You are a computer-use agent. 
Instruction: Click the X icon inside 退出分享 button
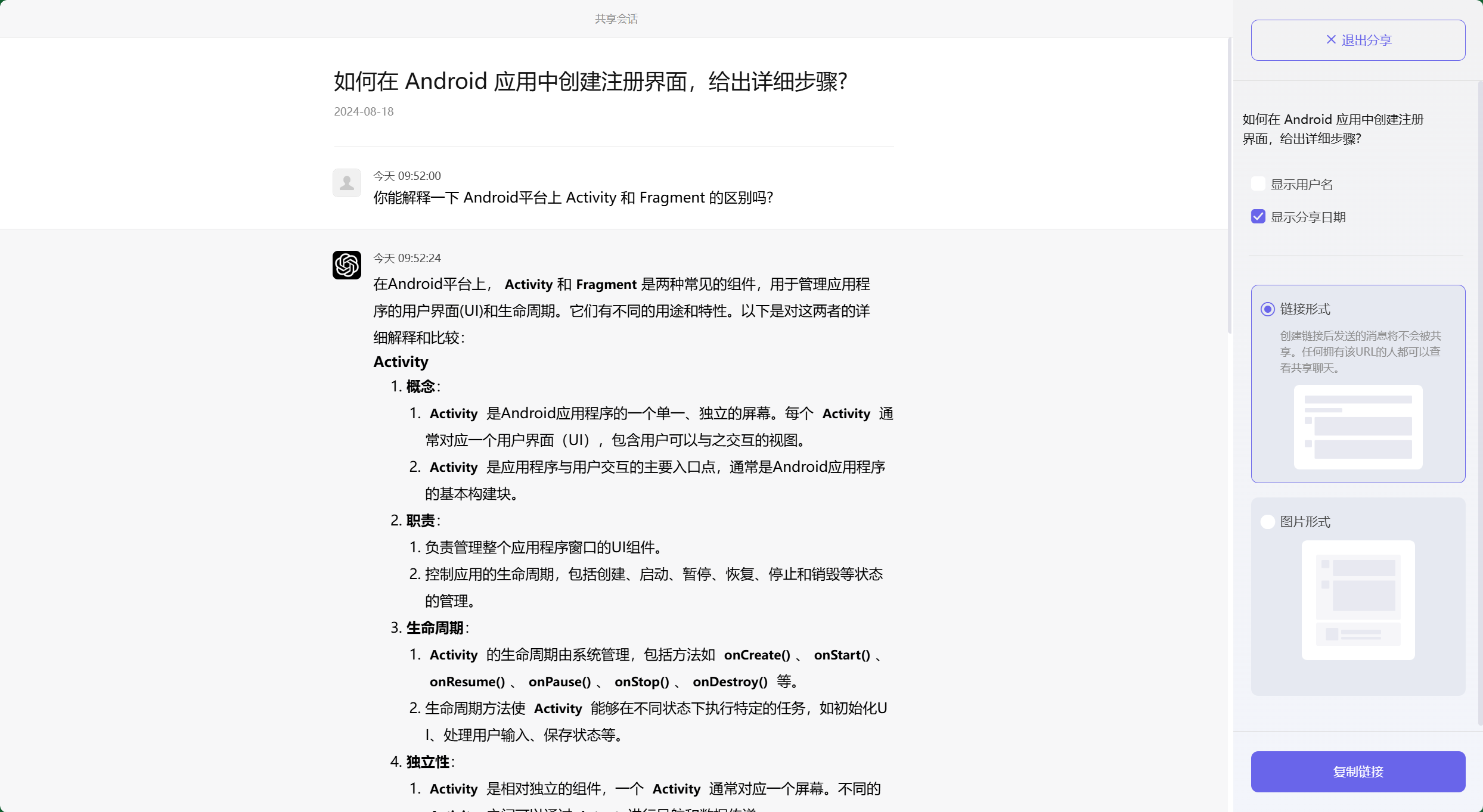tap(1330, 39)
